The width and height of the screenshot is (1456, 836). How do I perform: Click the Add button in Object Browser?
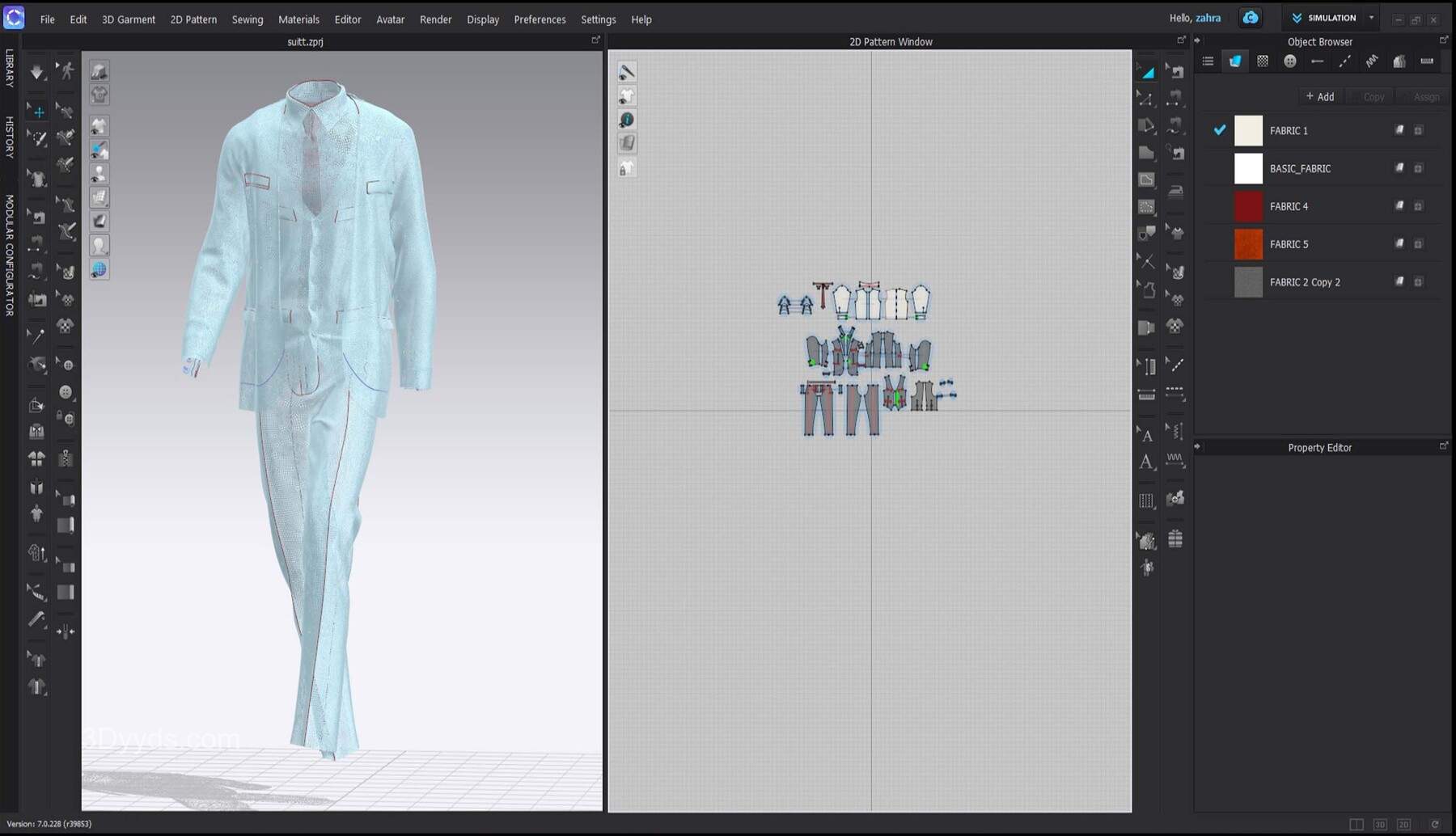click(1319, 97)
